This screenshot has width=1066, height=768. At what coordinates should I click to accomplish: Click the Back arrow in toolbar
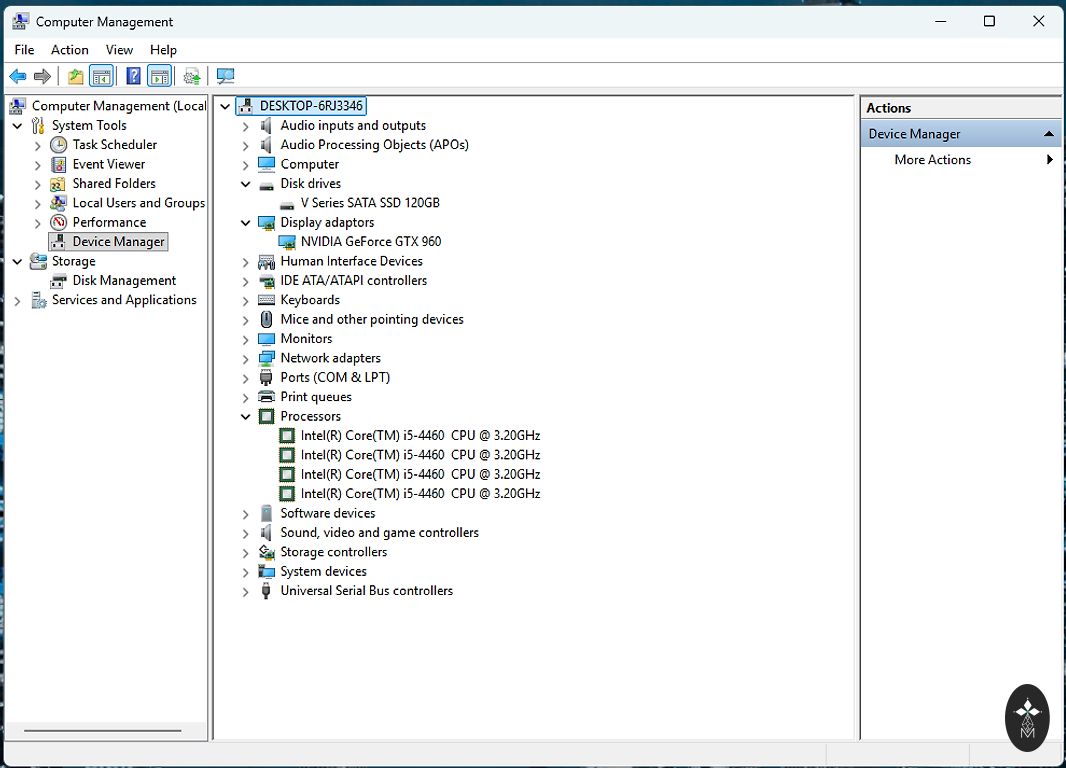tap(18, 76)
